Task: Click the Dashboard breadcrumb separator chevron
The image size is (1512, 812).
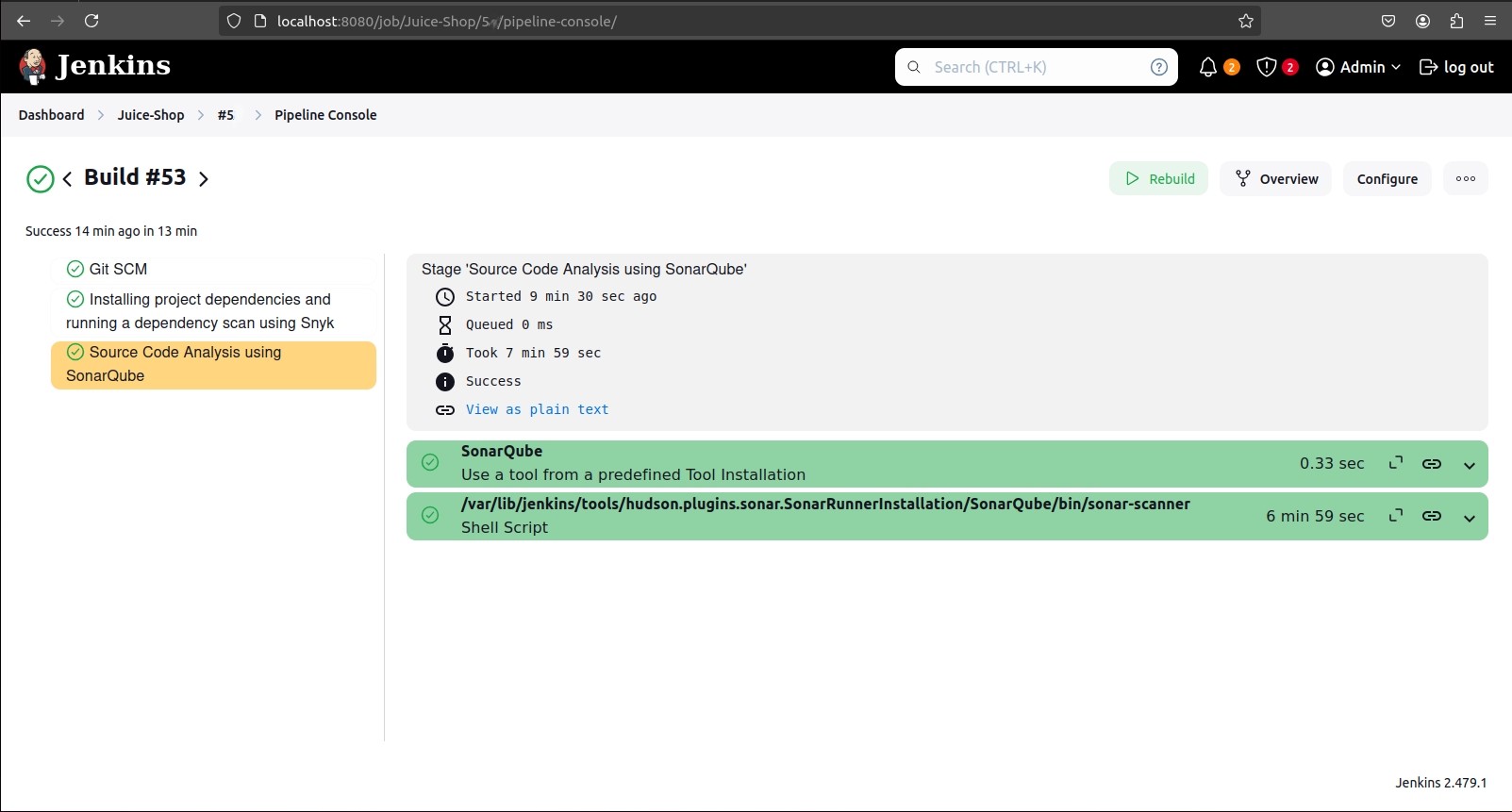Action: pyautogui.click(x=101, y=115)
